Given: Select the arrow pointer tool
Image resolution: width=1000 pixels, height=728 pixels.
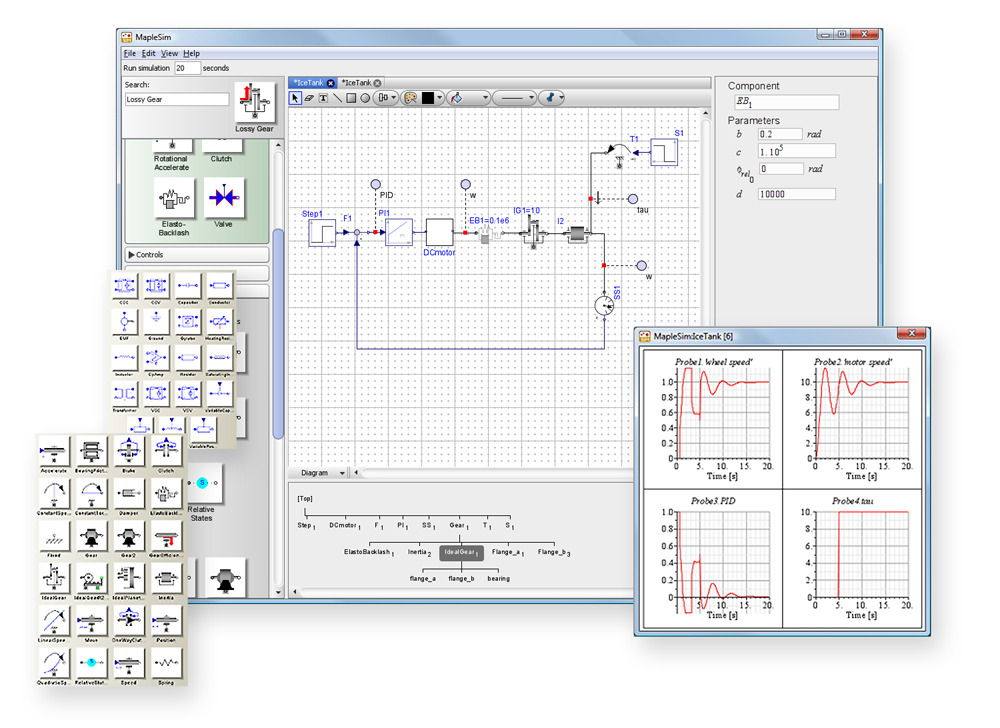Looking at the screenshot, I should 296,98.
